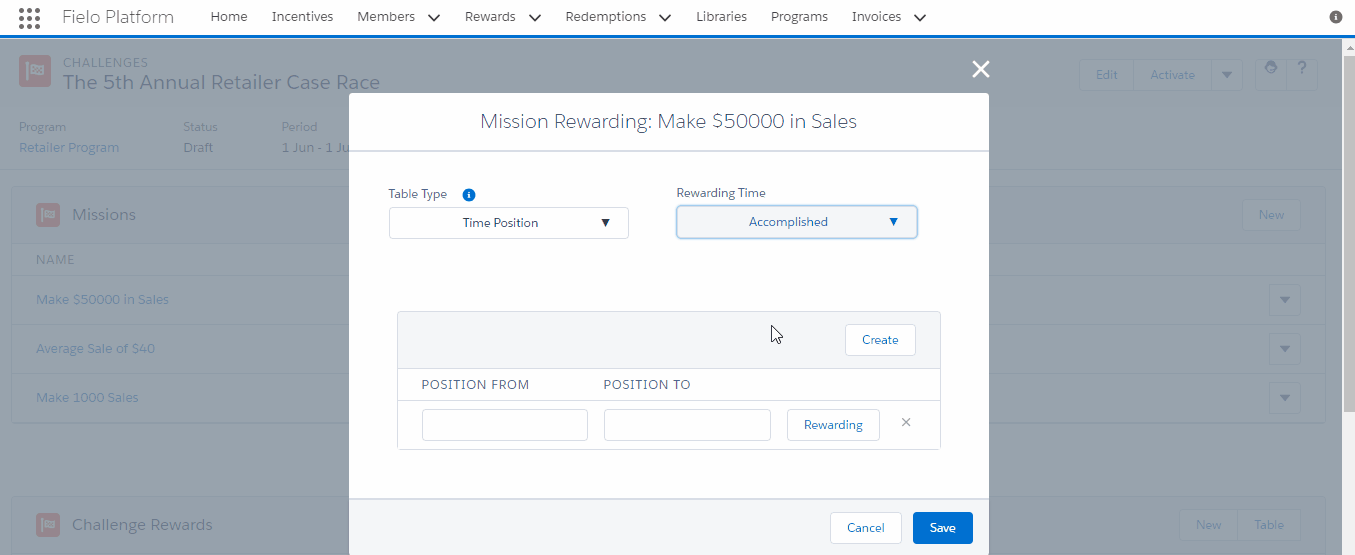Click the Position From input field
Screen dimensions: 1355x555
click(505, 425)
